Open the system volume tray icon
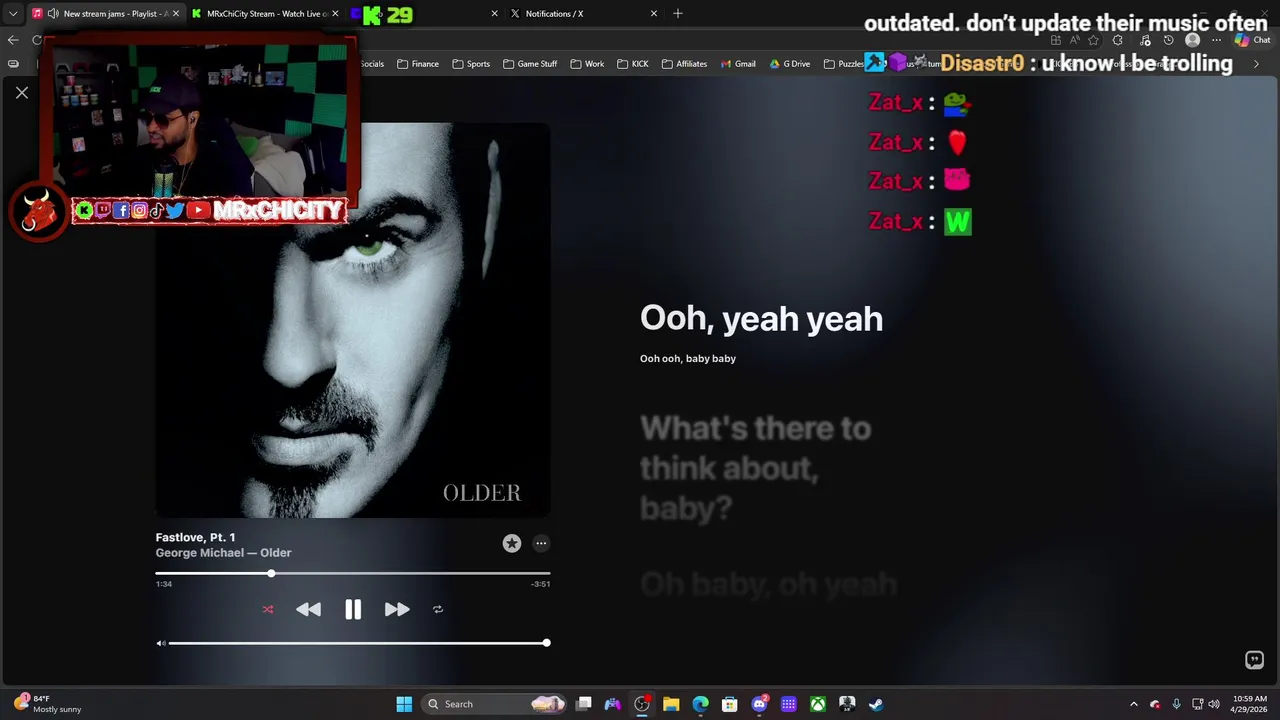The height and width of the screenshot is (720, 1280). point(1213,704)
